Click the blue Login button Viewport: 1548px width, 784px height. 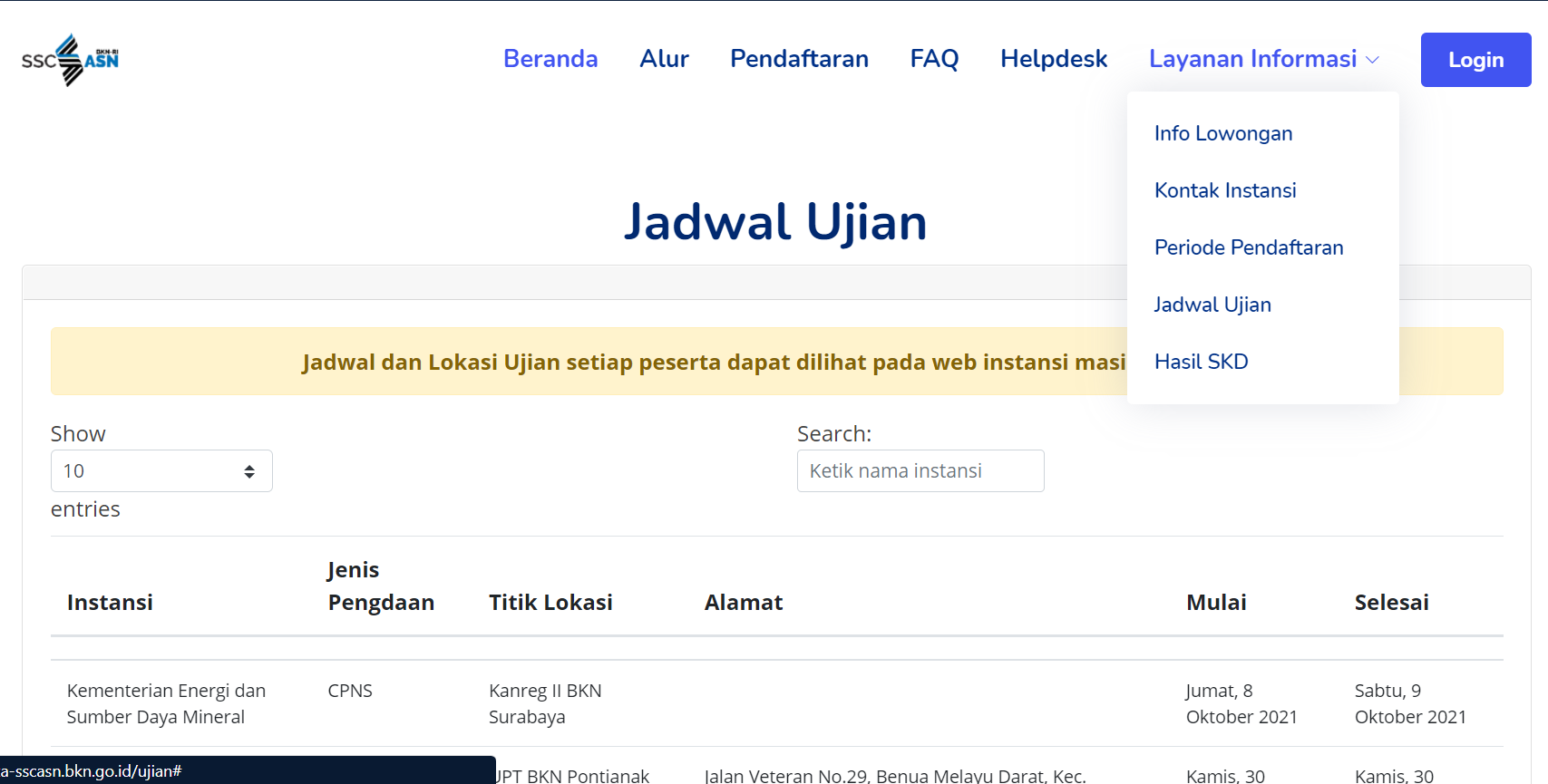(x=1475, y=60)
